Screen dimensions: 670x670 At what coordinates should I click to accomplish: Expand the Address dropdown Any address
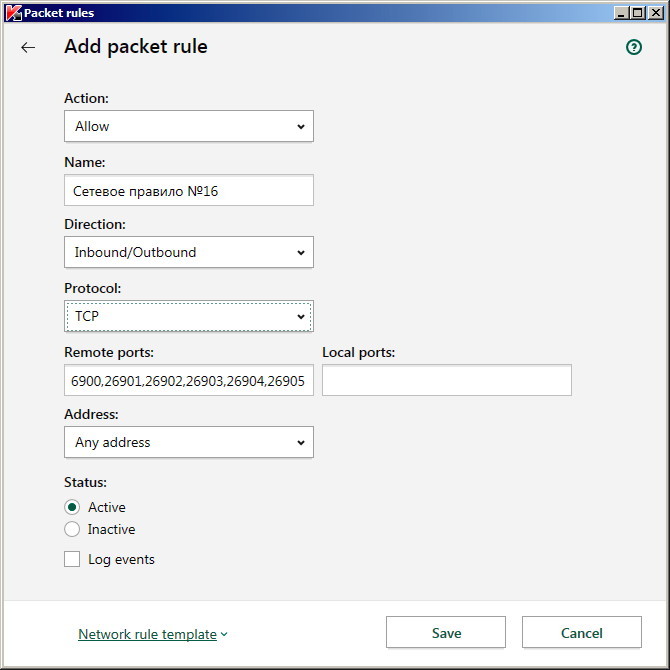pos(189,442)
